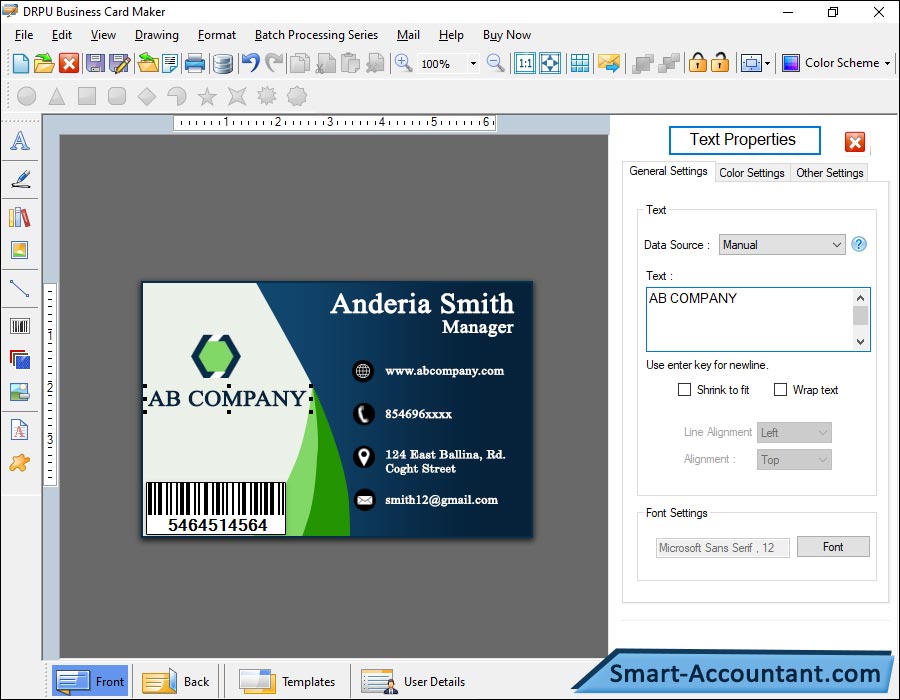The image size is (900, 700).
Task: Undo the last action
Action: pyautogui.click(x=250, y=63)
